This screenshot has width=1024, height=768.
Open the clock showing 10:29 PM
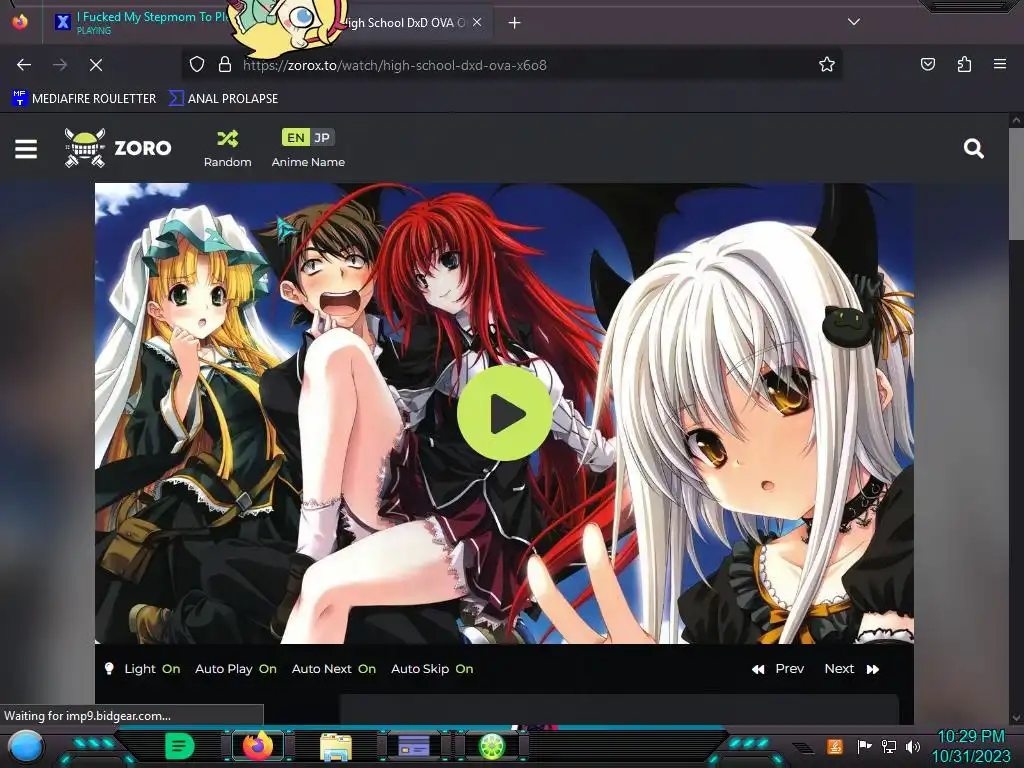tap(971, 746)
